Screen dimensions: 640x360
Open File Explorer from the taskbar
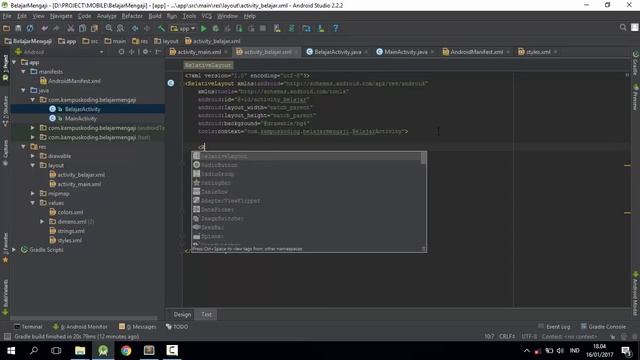pos(80,351)
